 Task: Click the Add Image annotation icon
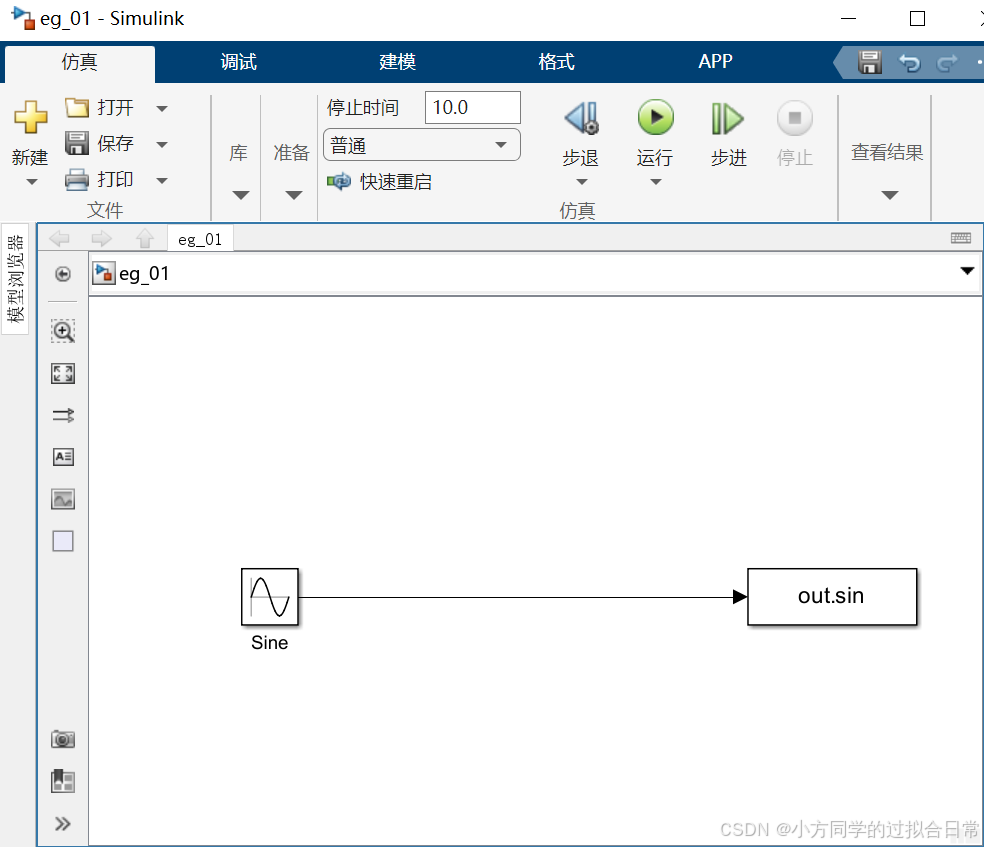point(63,498)
